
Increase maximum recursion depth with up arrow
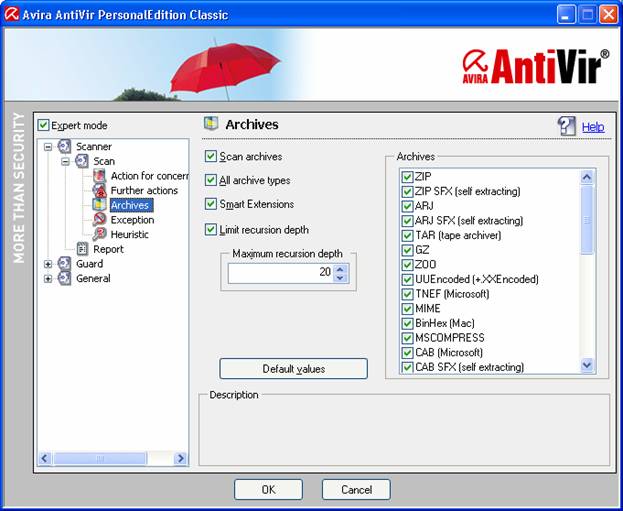340,268
